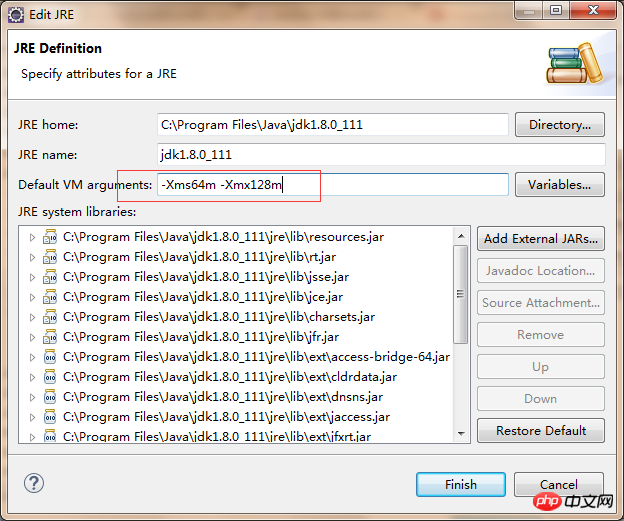Click the jar icon beside dnsns.jar
Image resolution: width=624 pixels, height=521 pixels.
[x=50, y=397]
